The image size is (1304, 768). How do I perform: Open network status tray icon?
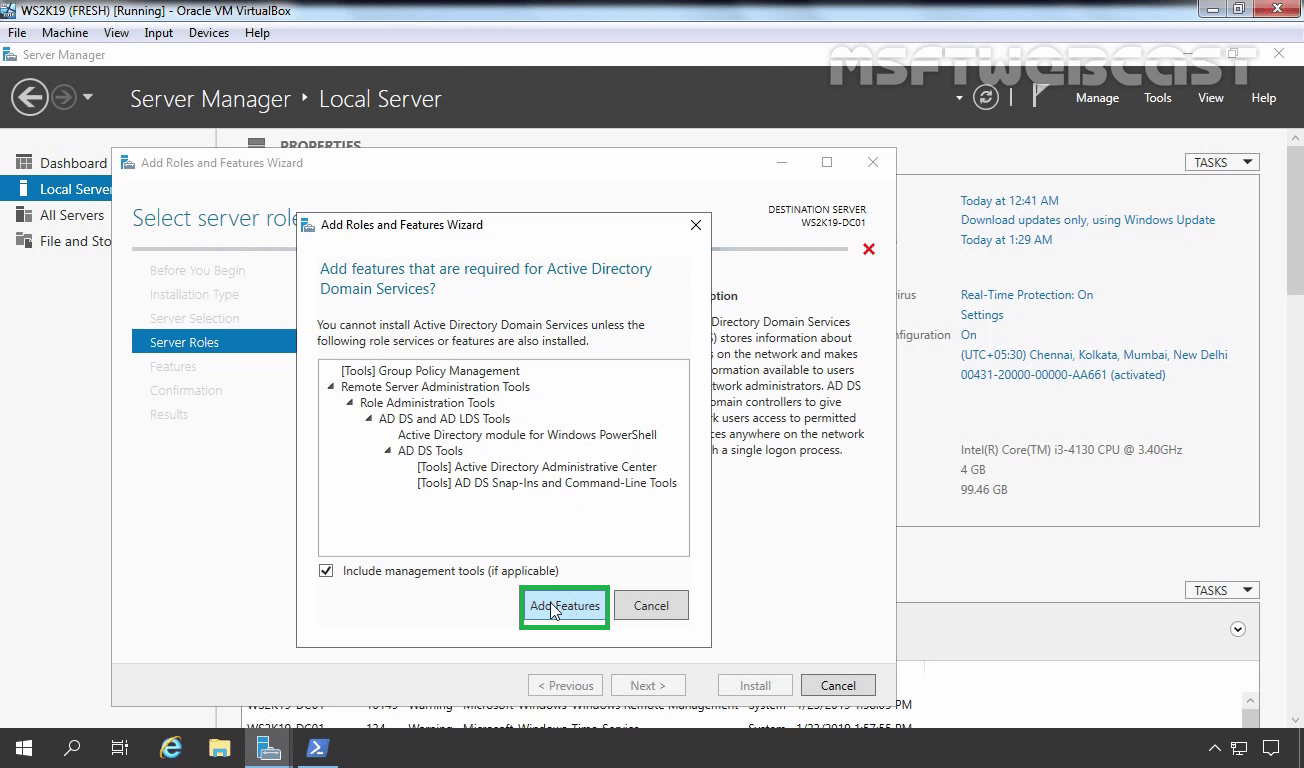[1240, 748]
